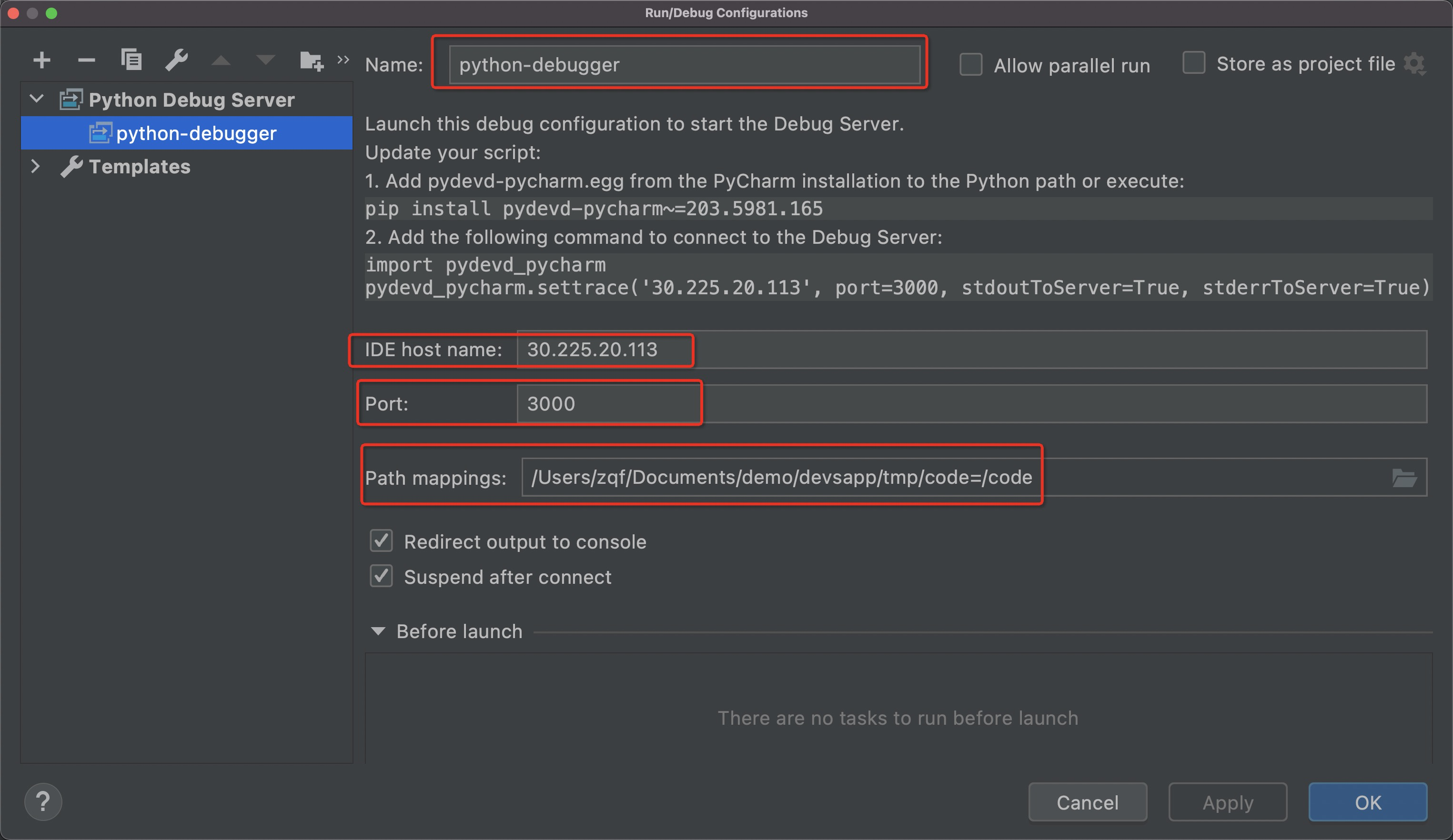Click the Add New Configuration plus icon
This screenshot has height=840, width=1453.
coord(42,60)
